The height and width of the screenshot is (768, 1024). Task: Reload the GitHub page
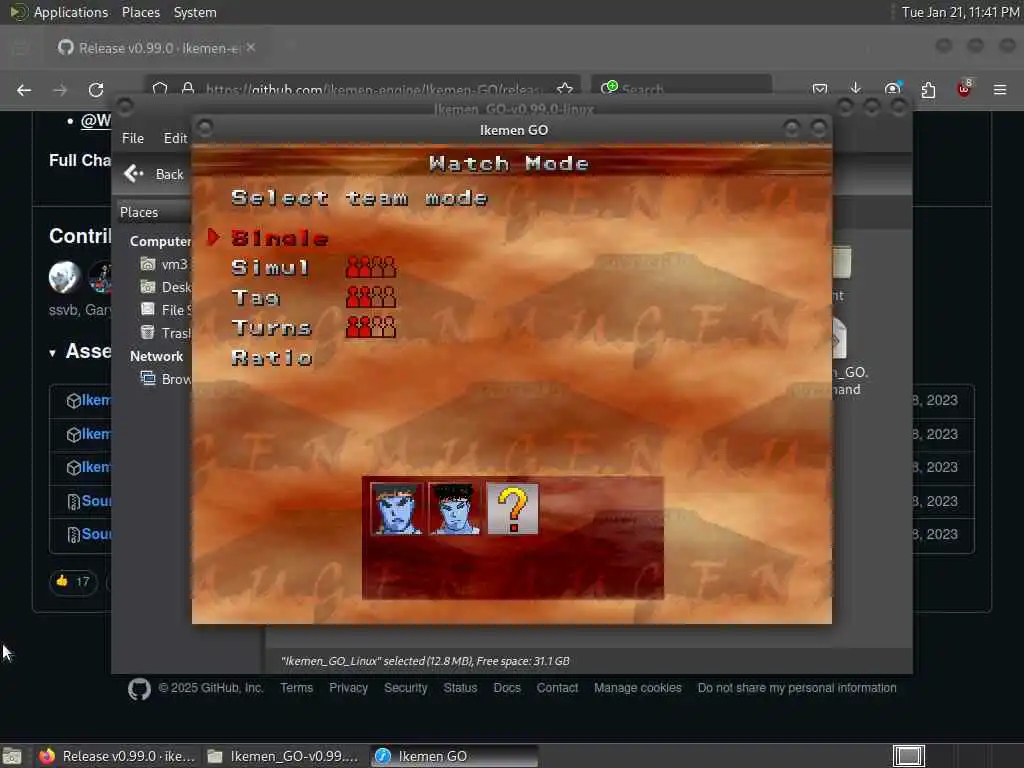click(96, 90)
